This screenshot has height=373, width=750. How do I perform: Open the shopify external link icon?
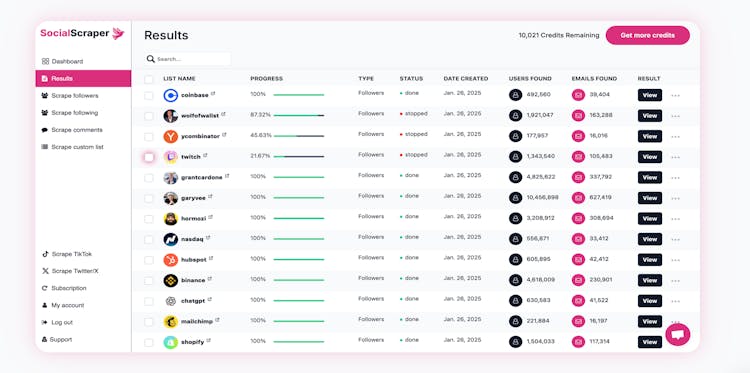click(209, 340)
